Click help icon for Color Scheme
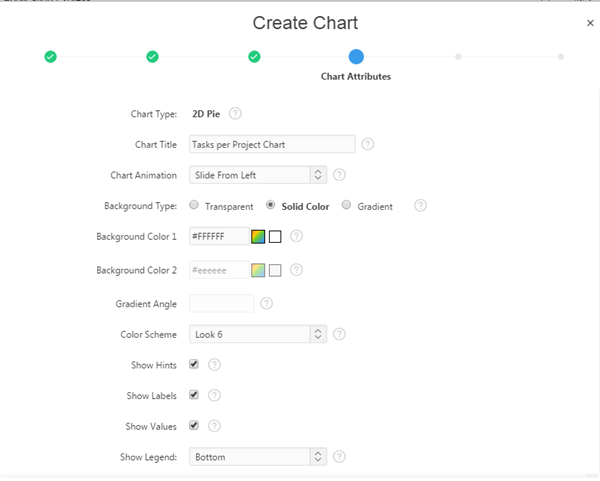 pos(339,334)
